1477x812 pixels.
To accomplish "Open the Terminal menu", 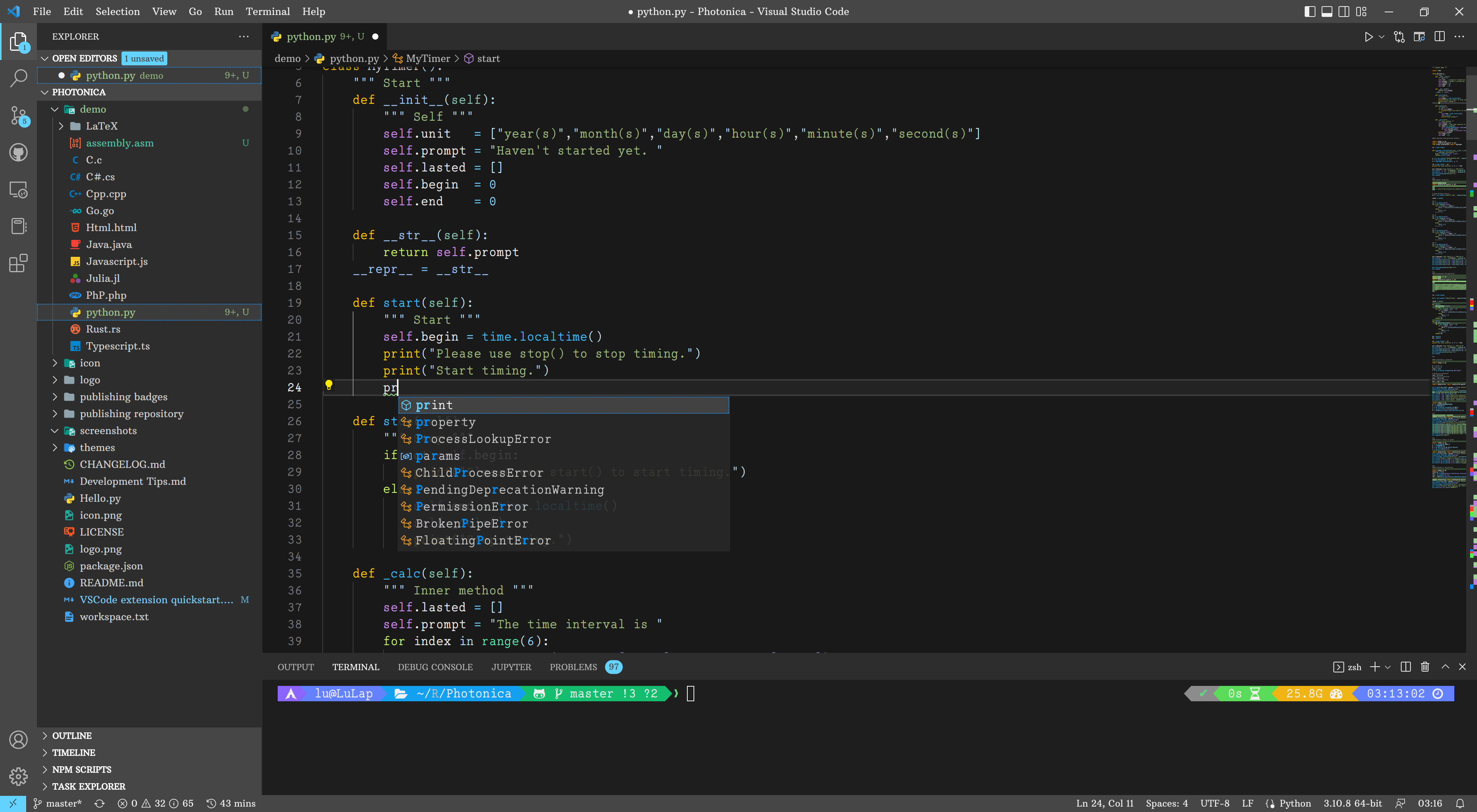I will pos(267,12).
